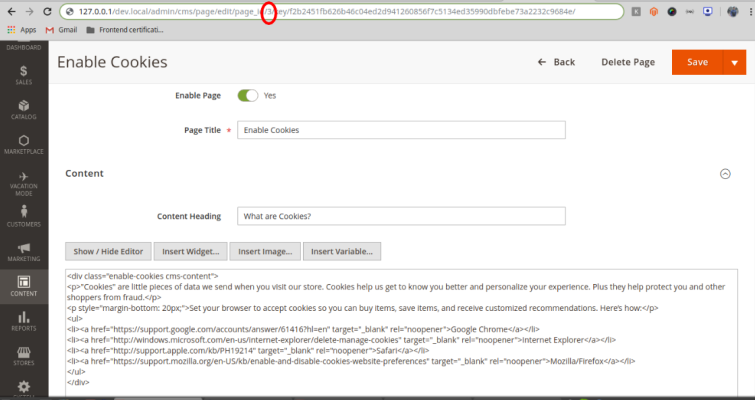
Task: Go to the Customers section
Action: (23, 217)
